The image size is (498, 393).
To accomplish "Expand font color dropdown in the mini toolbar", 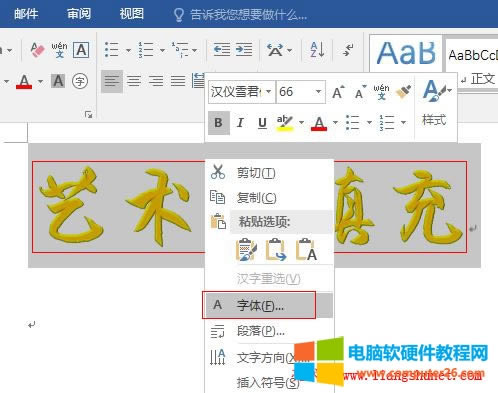I will 335,123.
